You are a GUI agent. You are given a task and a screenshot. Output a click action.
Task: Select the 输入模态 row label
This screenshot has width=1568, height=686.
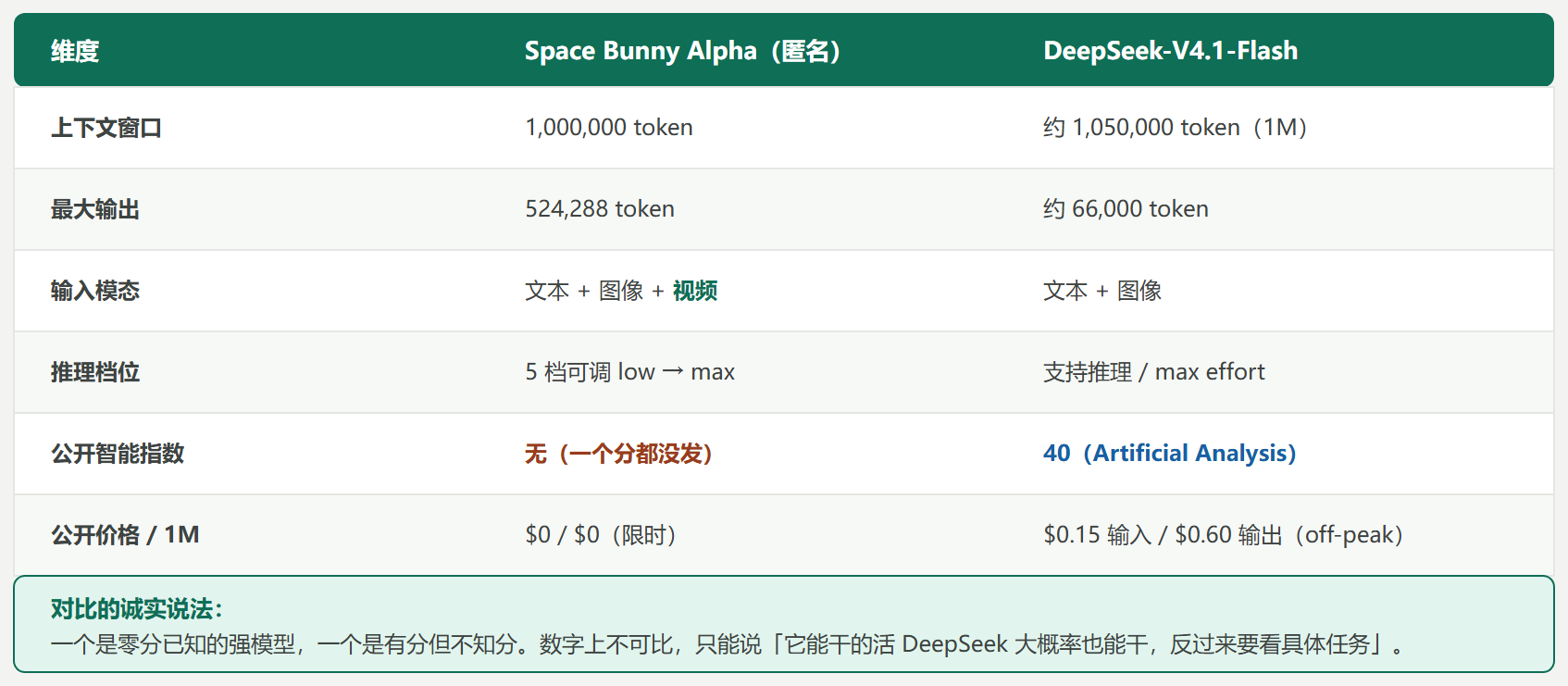pos(95,291)
